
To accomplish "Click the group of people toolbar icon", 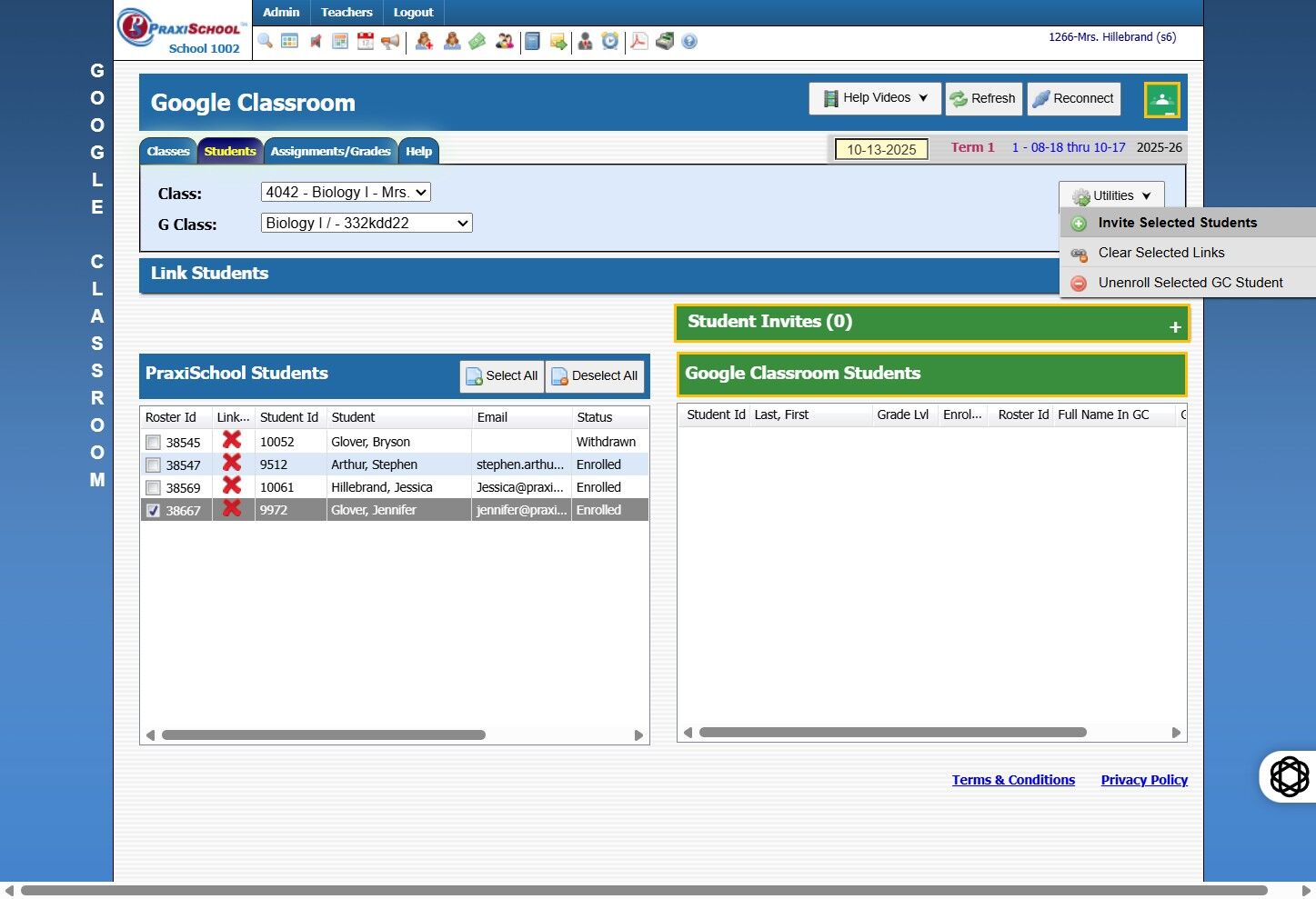I will pyautogui.click(x=505, y=41).
